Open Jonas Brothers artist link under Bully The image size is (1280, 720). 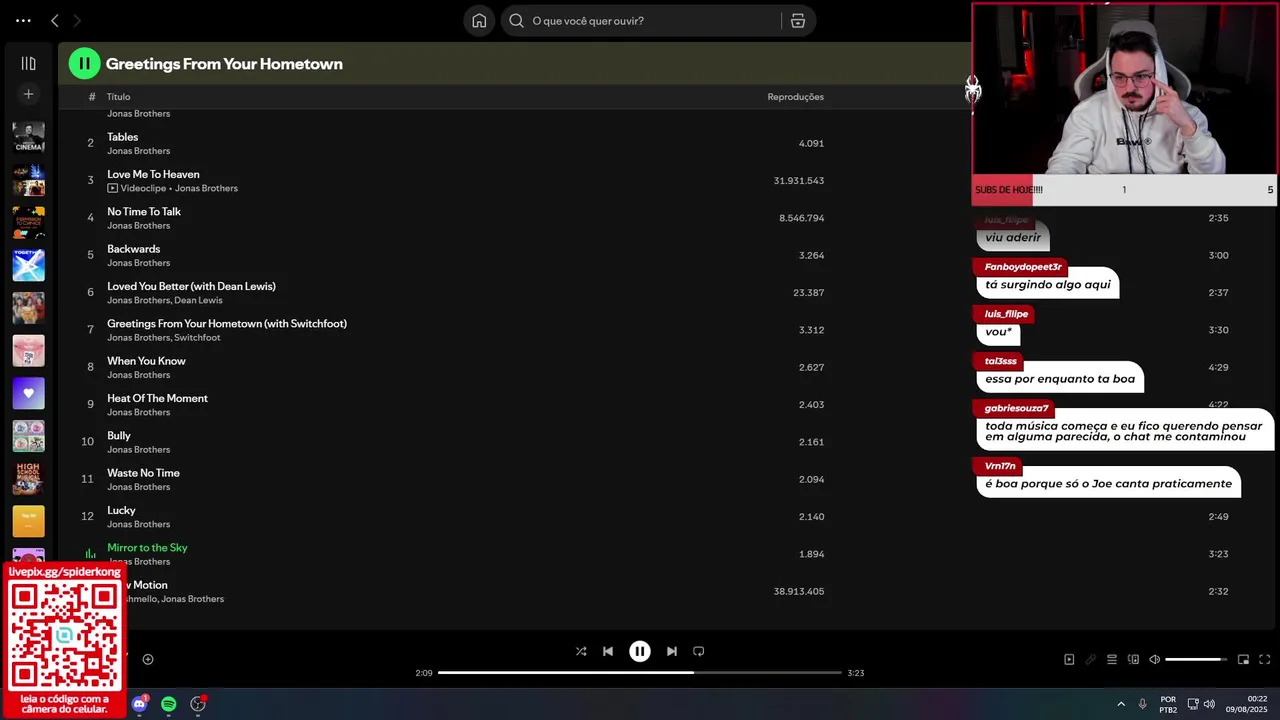tap(138, 450)
